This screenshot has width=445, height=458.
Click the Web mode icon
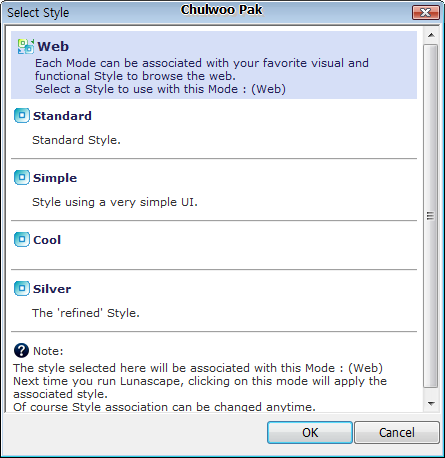click(26, 46)
